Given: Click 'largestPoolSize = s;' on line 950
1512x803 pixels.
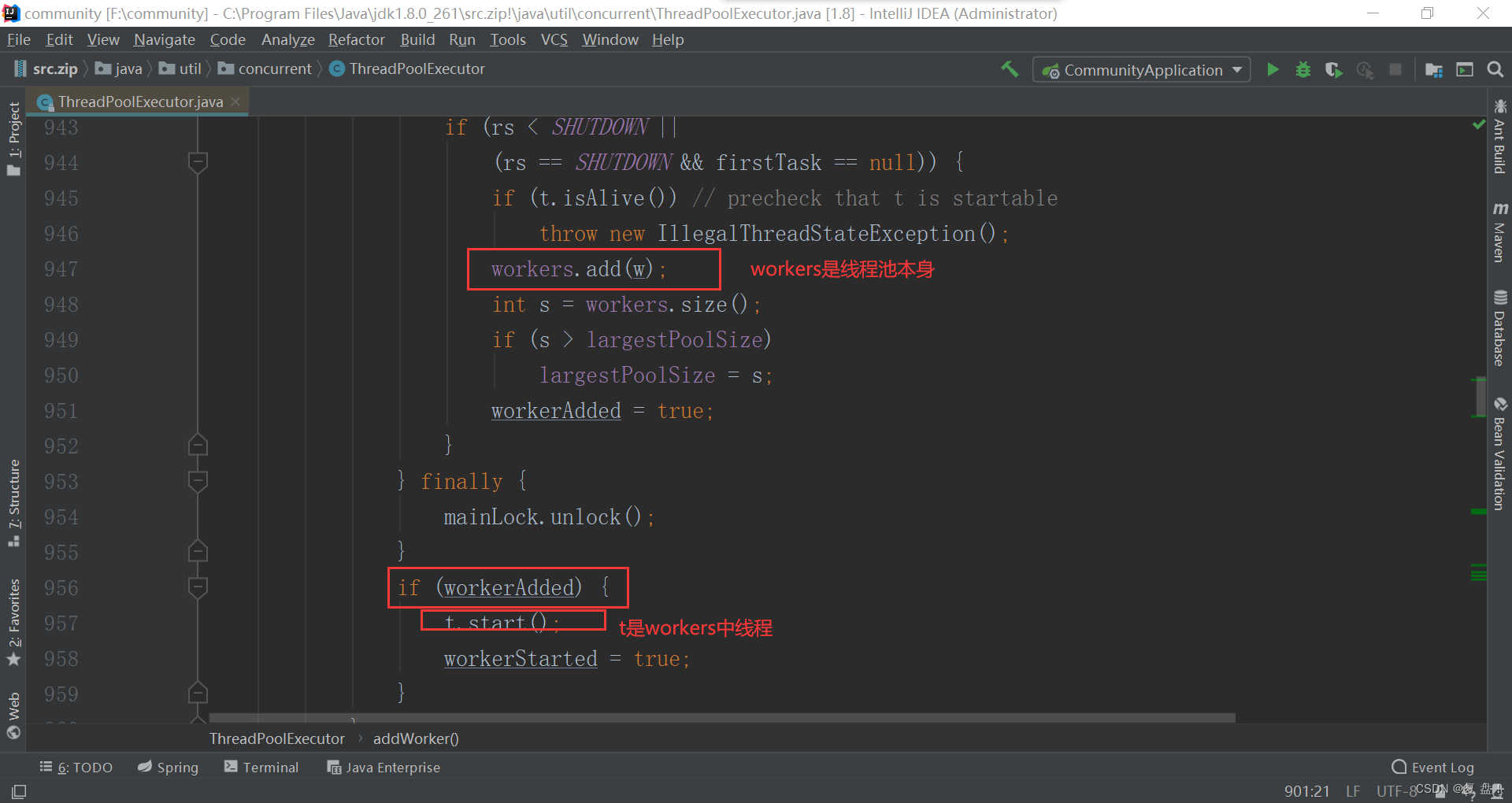Looking at the screenshot, I should click(656, 376).
